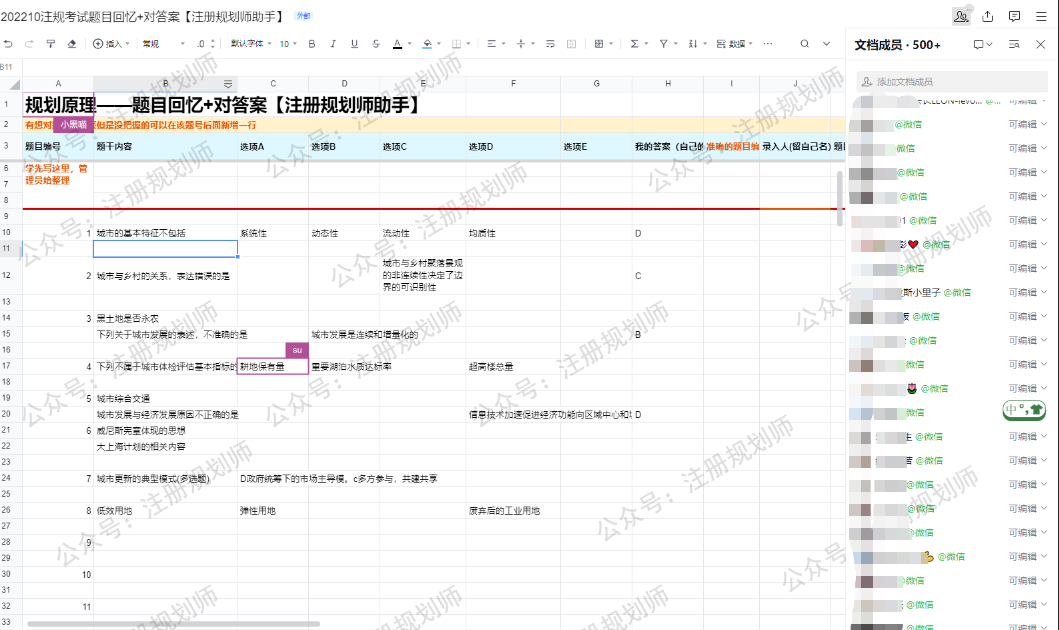Screen dimensions: 1059x630
Task: Open the 数据 data menu
Action: (734, 44)
